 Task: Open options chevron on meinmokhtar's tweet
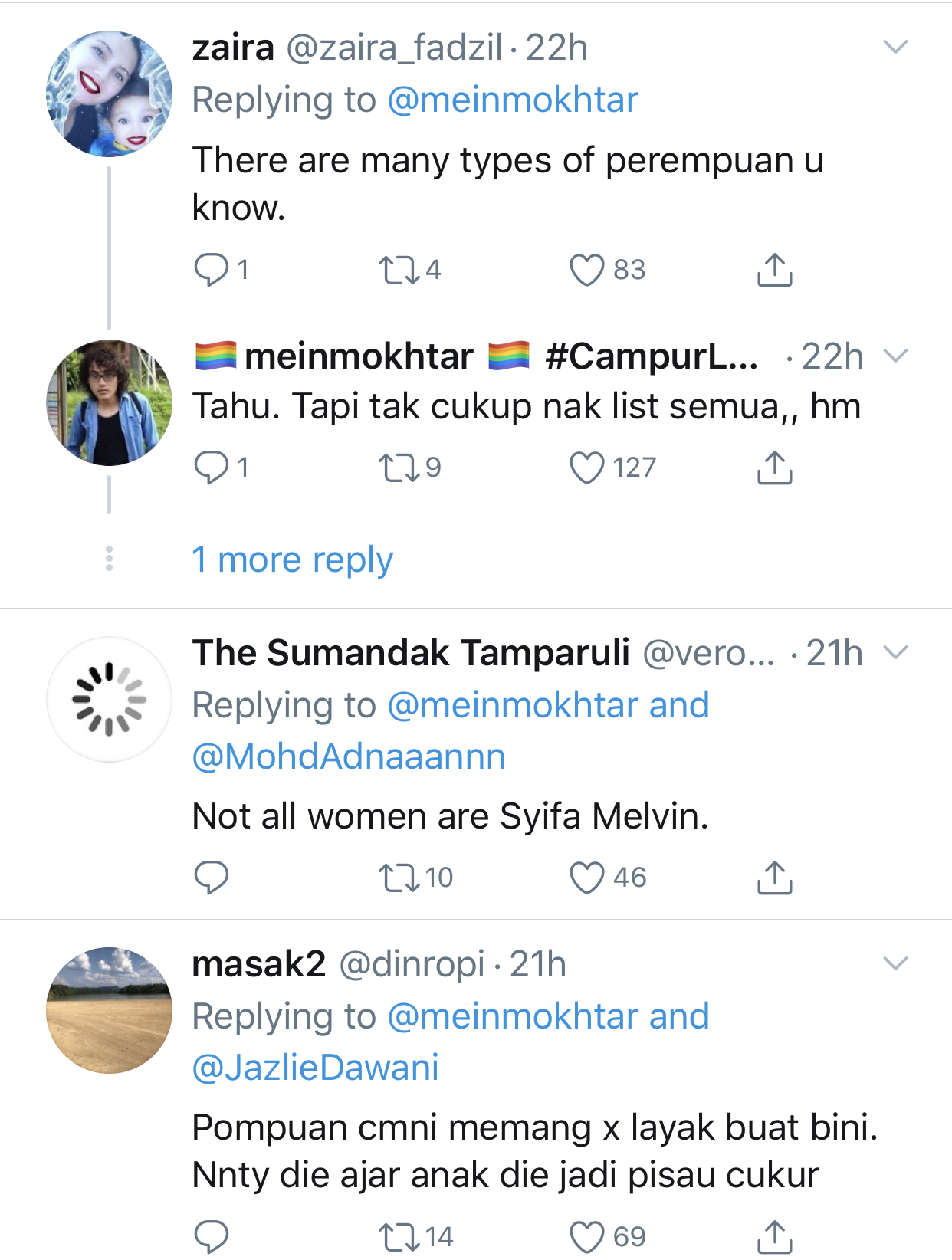895,356
